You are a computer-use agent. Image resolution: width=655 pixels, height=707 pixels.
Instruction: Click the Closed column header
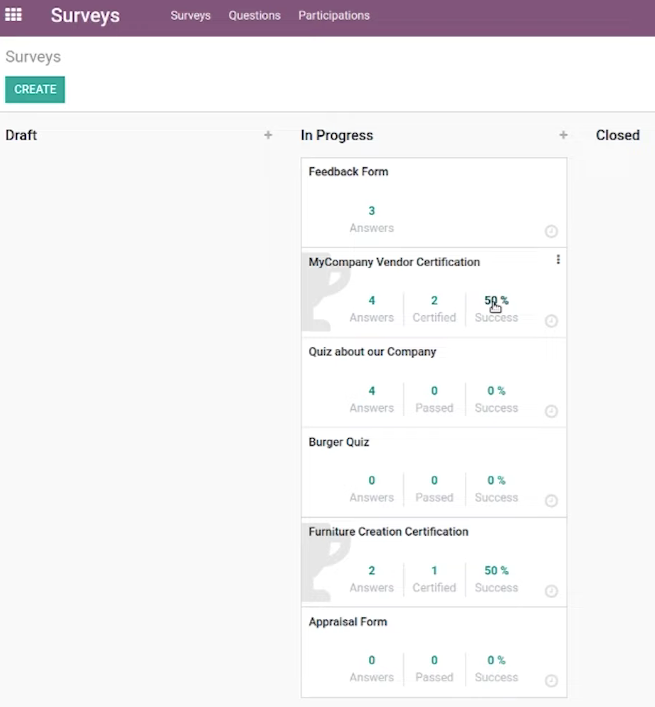click(618, 135)
